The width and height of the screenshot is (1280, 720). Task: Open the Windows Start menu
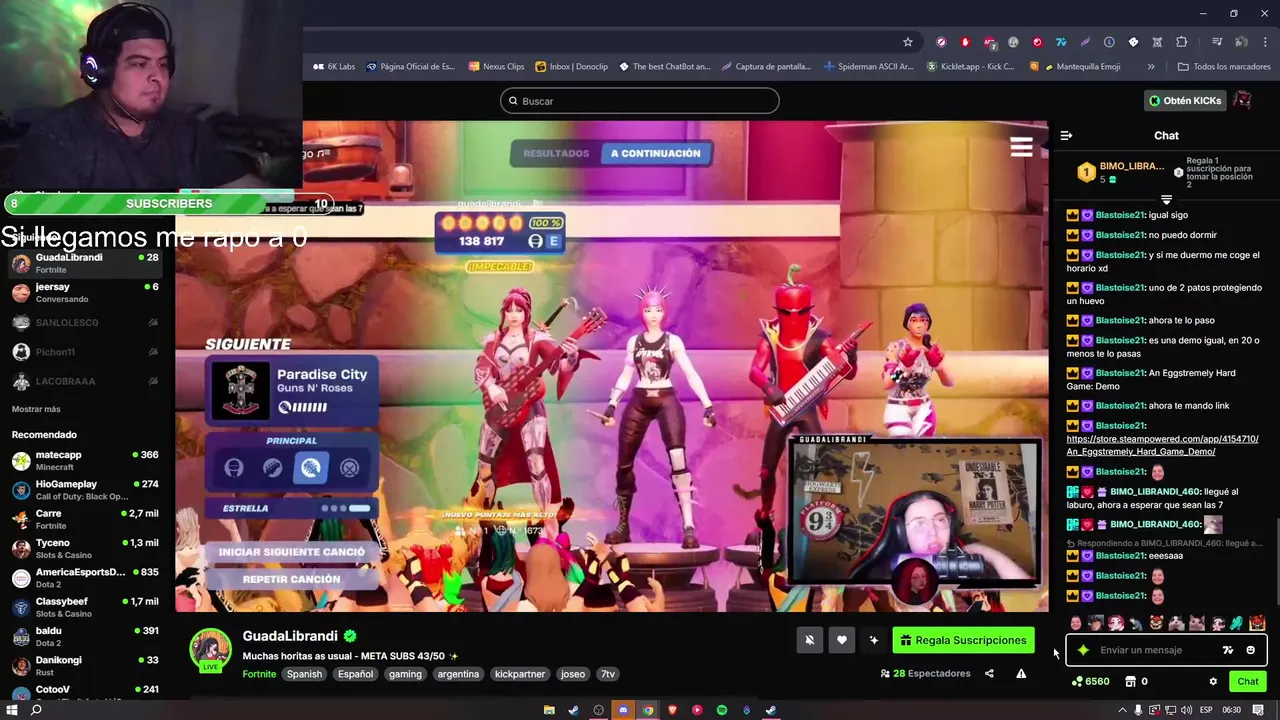click(x=12, y=710)
